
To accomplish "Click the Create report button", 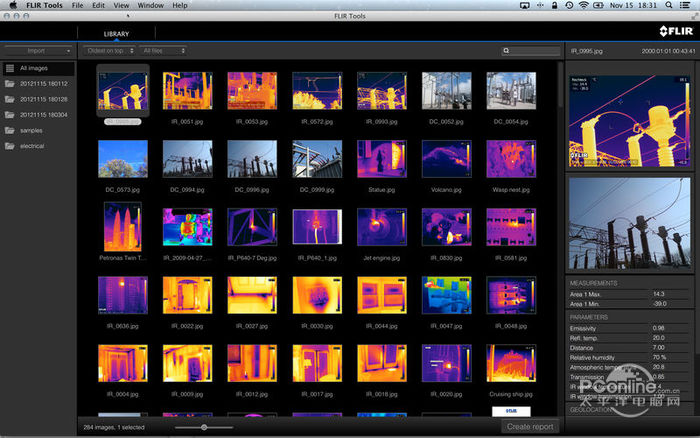I will pos(530,427).
